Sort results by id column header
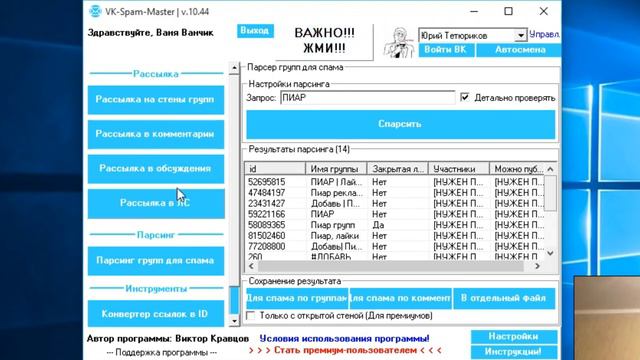The width and height of the screenshot is (640, 360). (275, 169)
